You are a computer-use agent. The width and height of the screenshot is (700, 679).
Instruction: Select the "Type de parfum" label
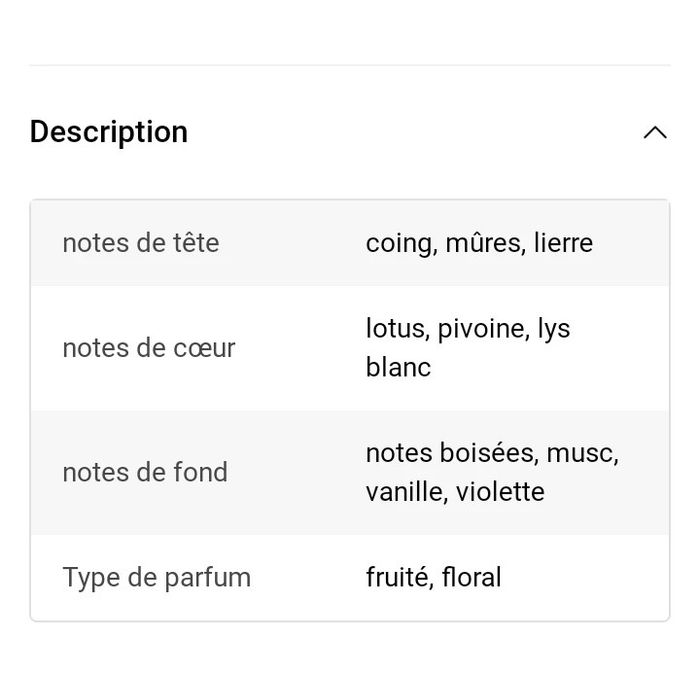[x=157, y=578]
